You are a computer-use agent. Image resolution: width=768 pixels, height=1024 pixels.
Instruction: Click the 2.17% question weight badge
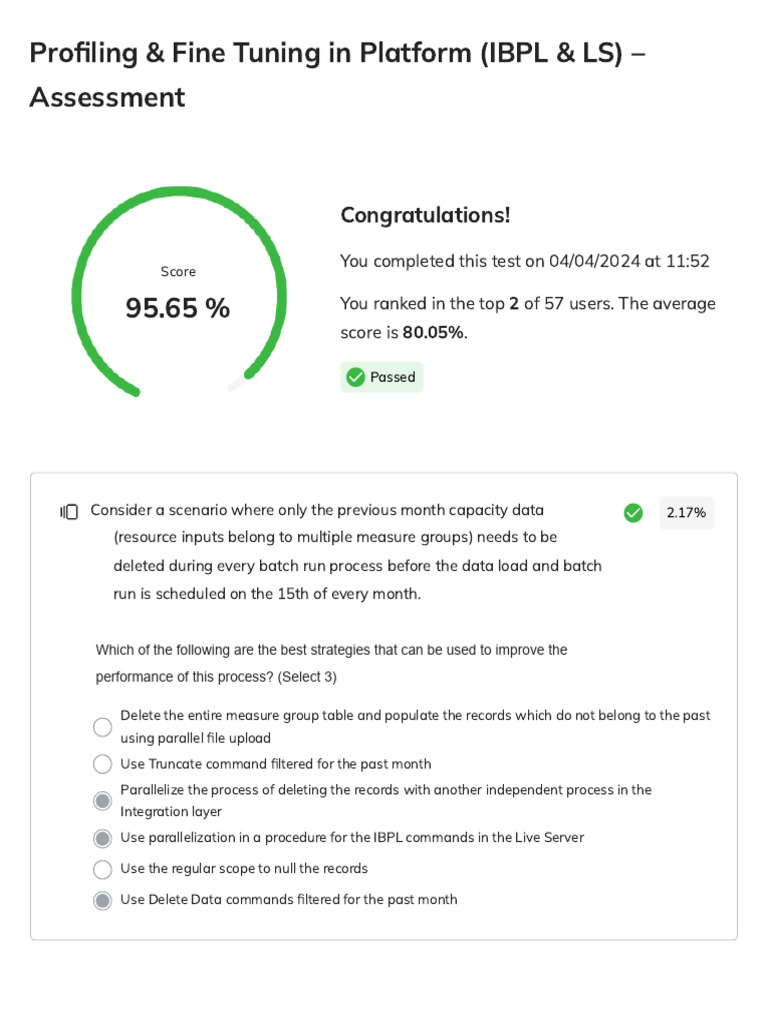(x=686, y=513)
